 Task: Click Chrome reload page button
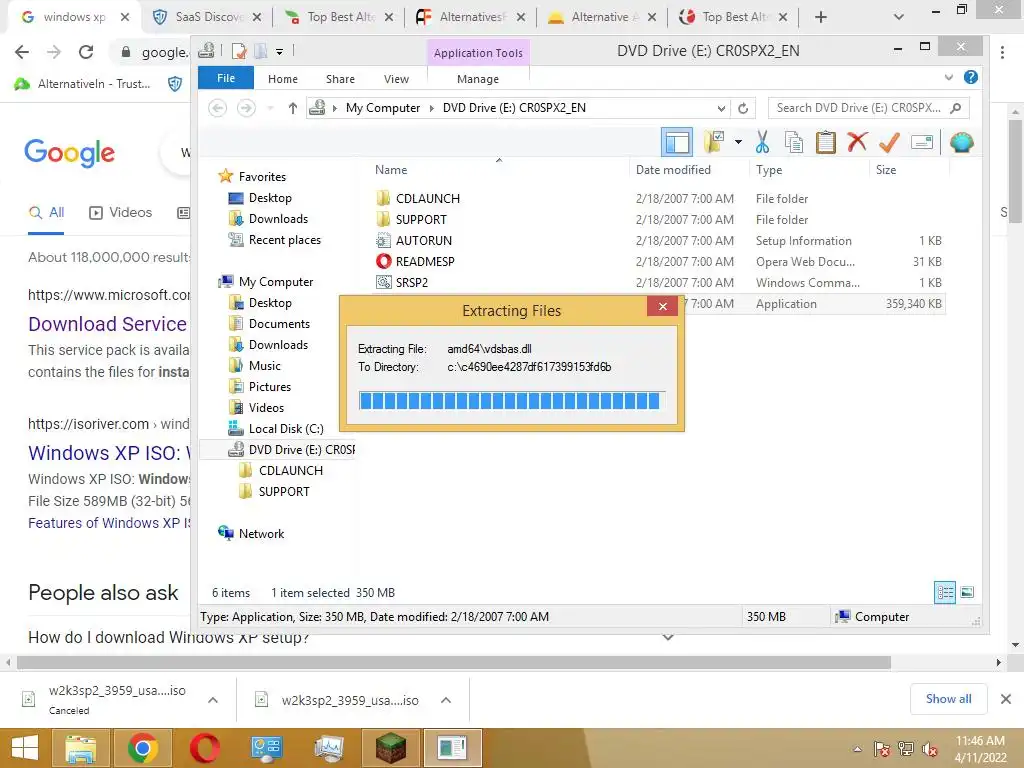(x=86, y=52)
